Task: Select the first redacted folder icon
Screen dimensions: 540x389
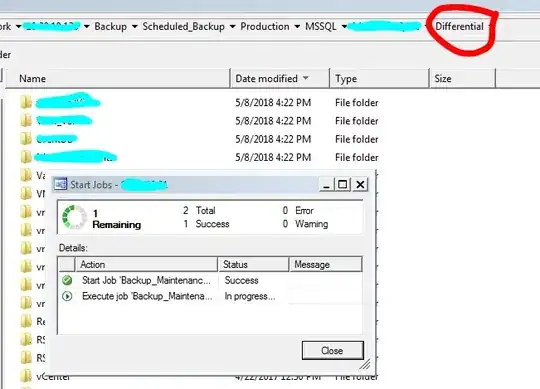Action: point(26,102)
